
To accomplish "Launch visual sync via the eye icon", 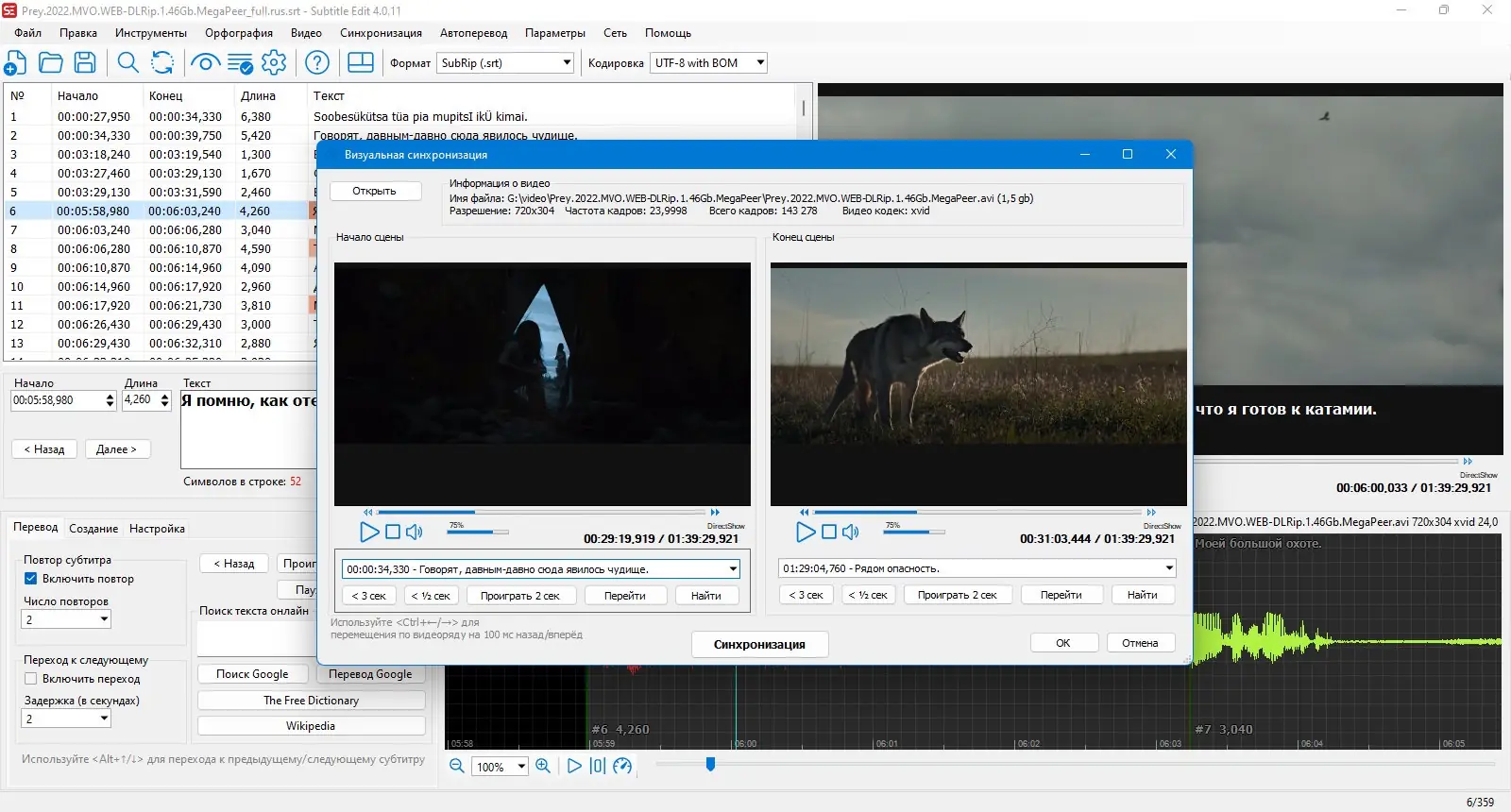I will tap(205, 63).
